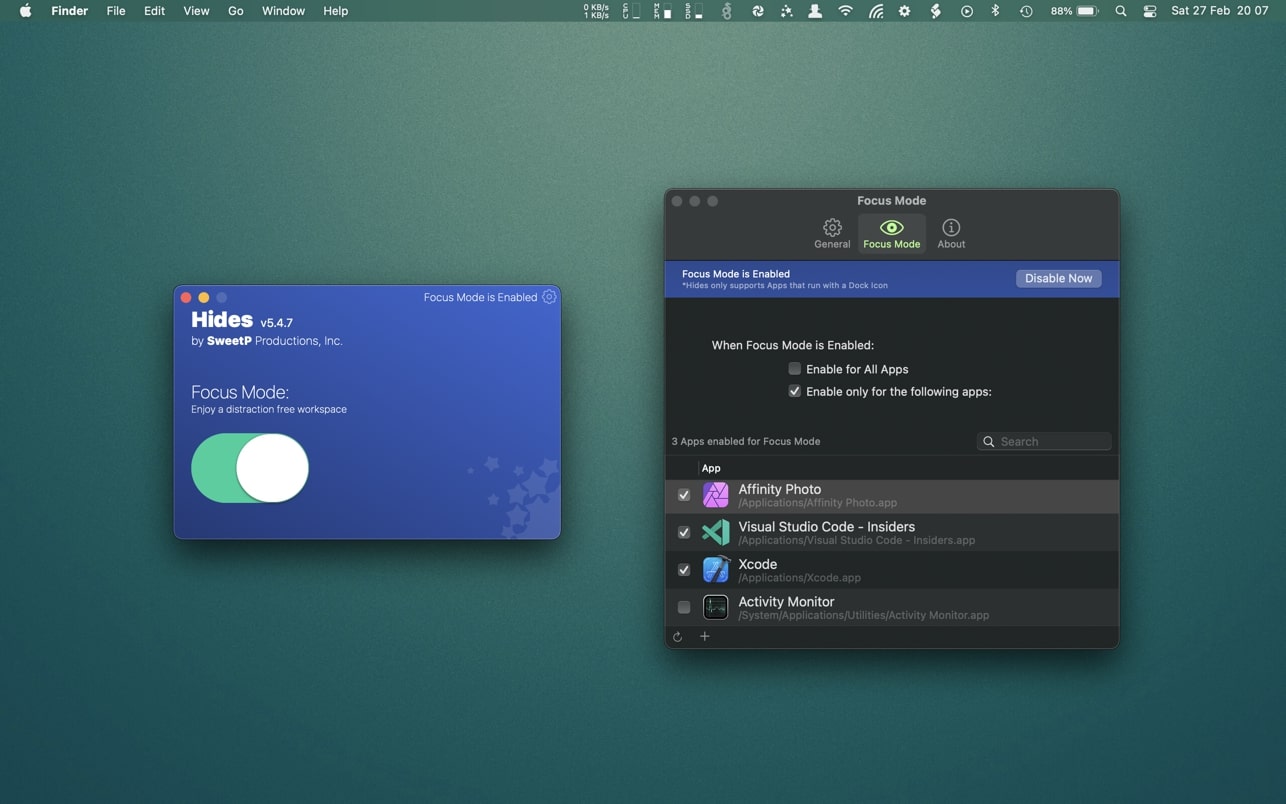Click the Xcode app icon
The height and width of the screenshot is (804, 1286).
click(715, 569)
